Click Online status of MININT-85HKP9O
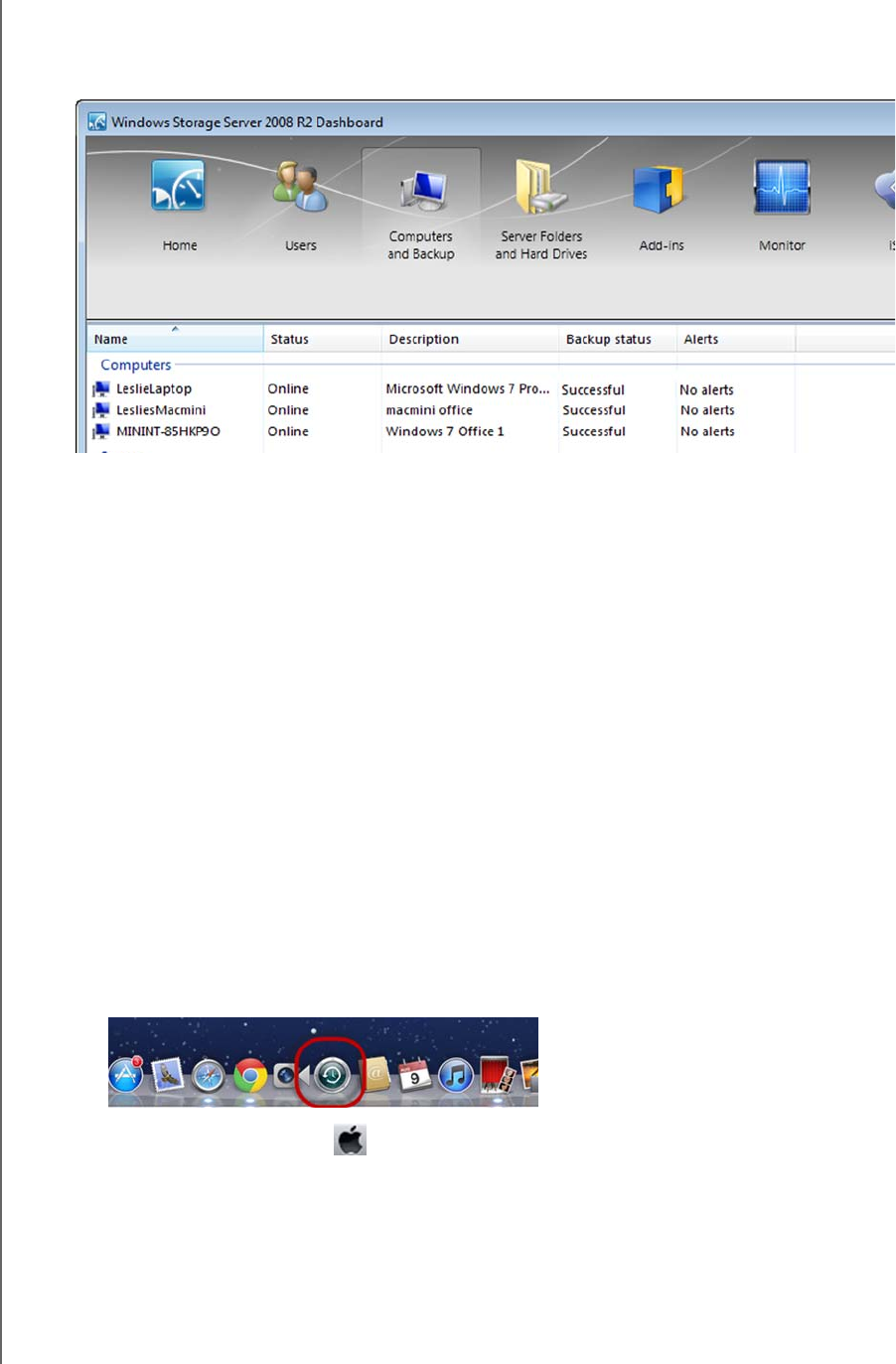This screenshot has width=896, height=1364. click(288, 431)
